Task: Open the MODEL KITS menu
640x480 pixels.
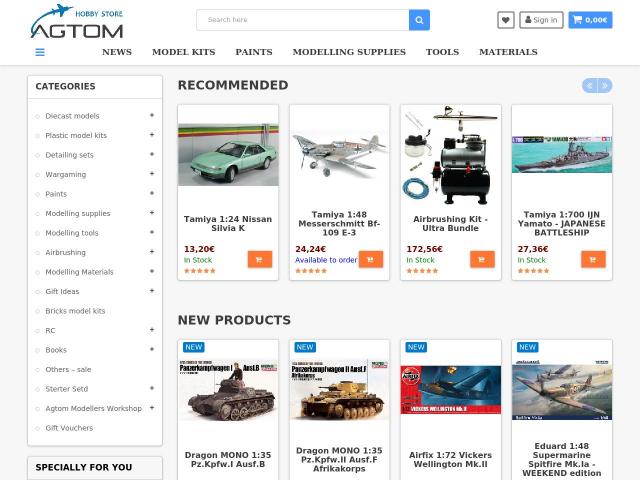Action: (x=184, y=52)
